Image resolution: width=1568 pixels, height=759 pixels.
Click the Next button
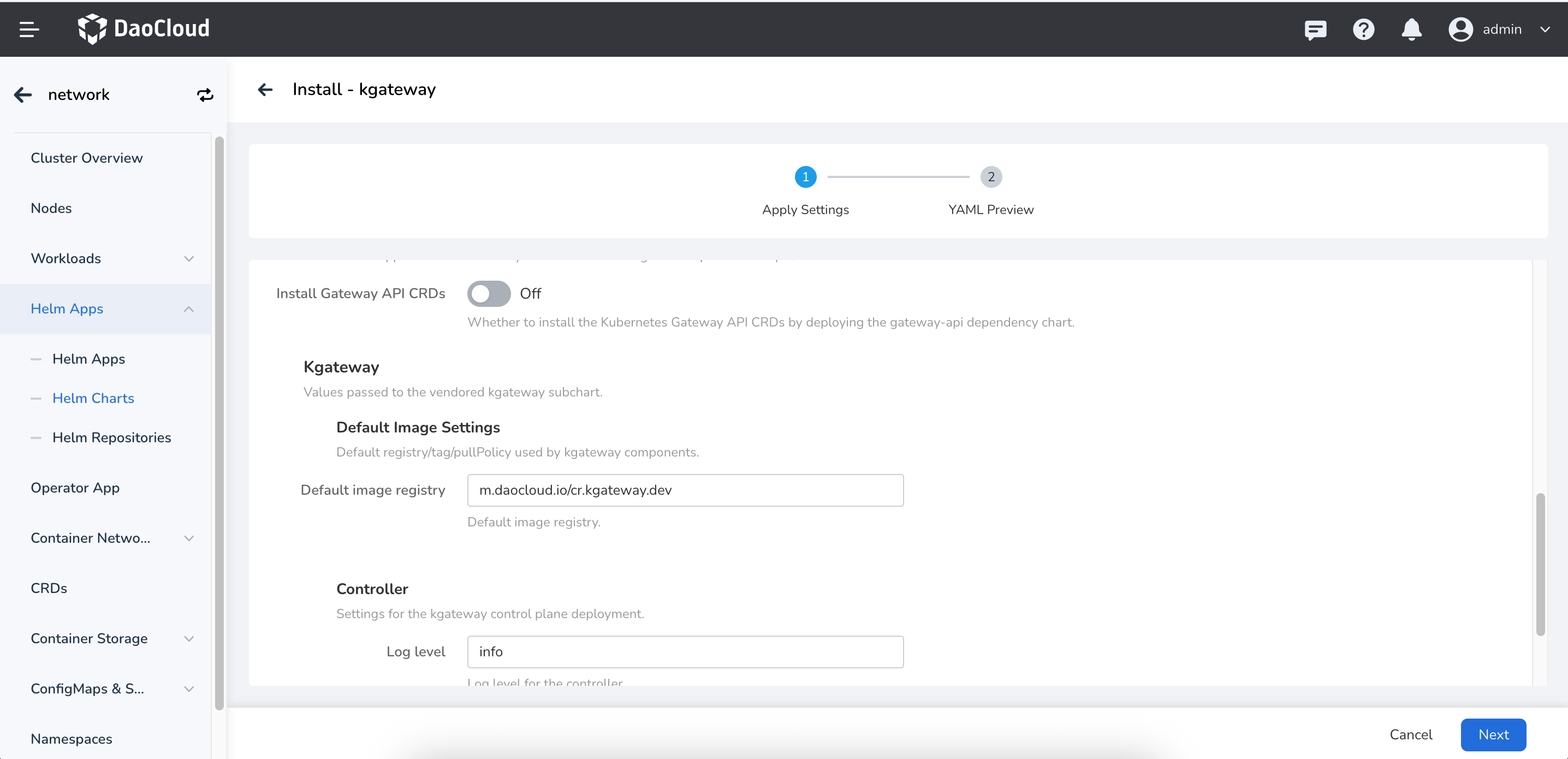click(x=1493, y=734)
